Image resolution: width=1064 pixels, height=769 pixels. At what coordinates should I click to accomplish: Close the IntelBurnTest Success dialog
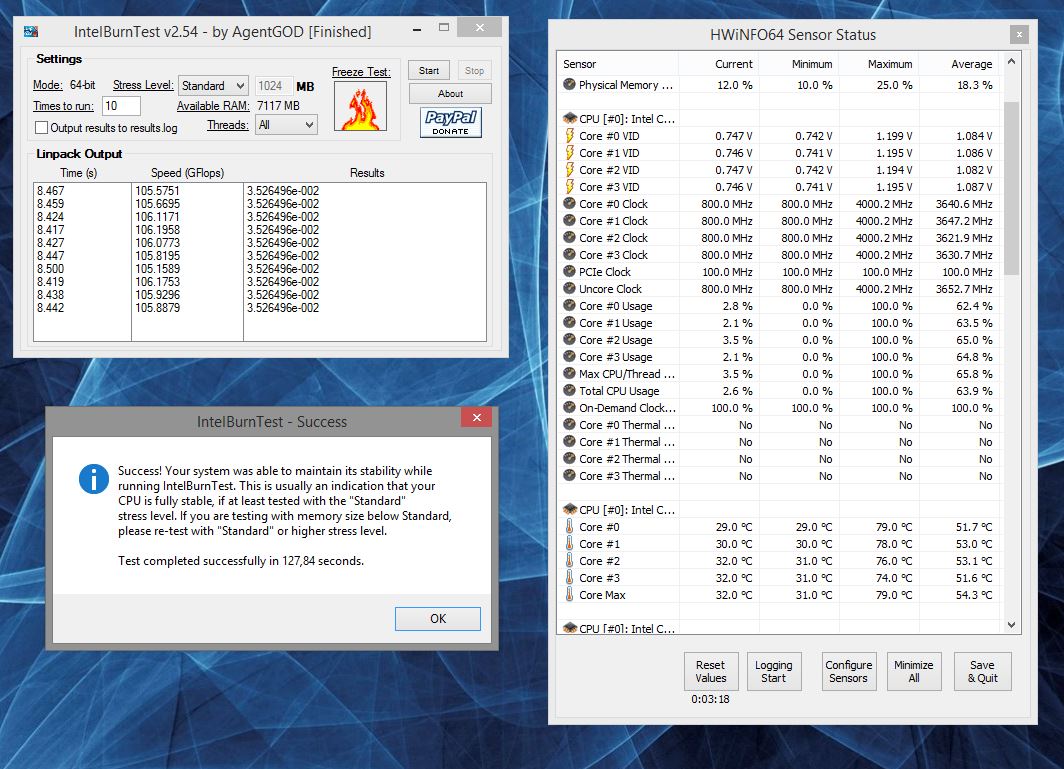tap(476, 417)
